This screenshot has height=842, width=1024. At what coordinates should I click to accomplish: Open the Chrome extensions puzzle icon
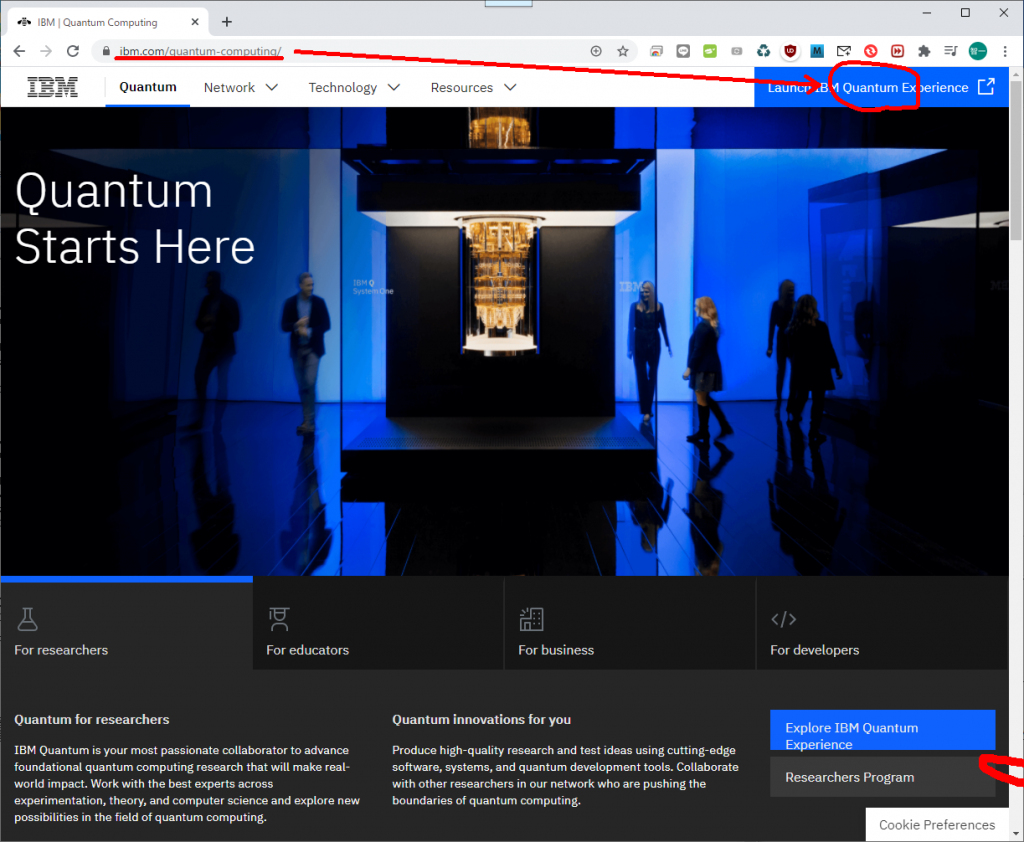[924, 51]
